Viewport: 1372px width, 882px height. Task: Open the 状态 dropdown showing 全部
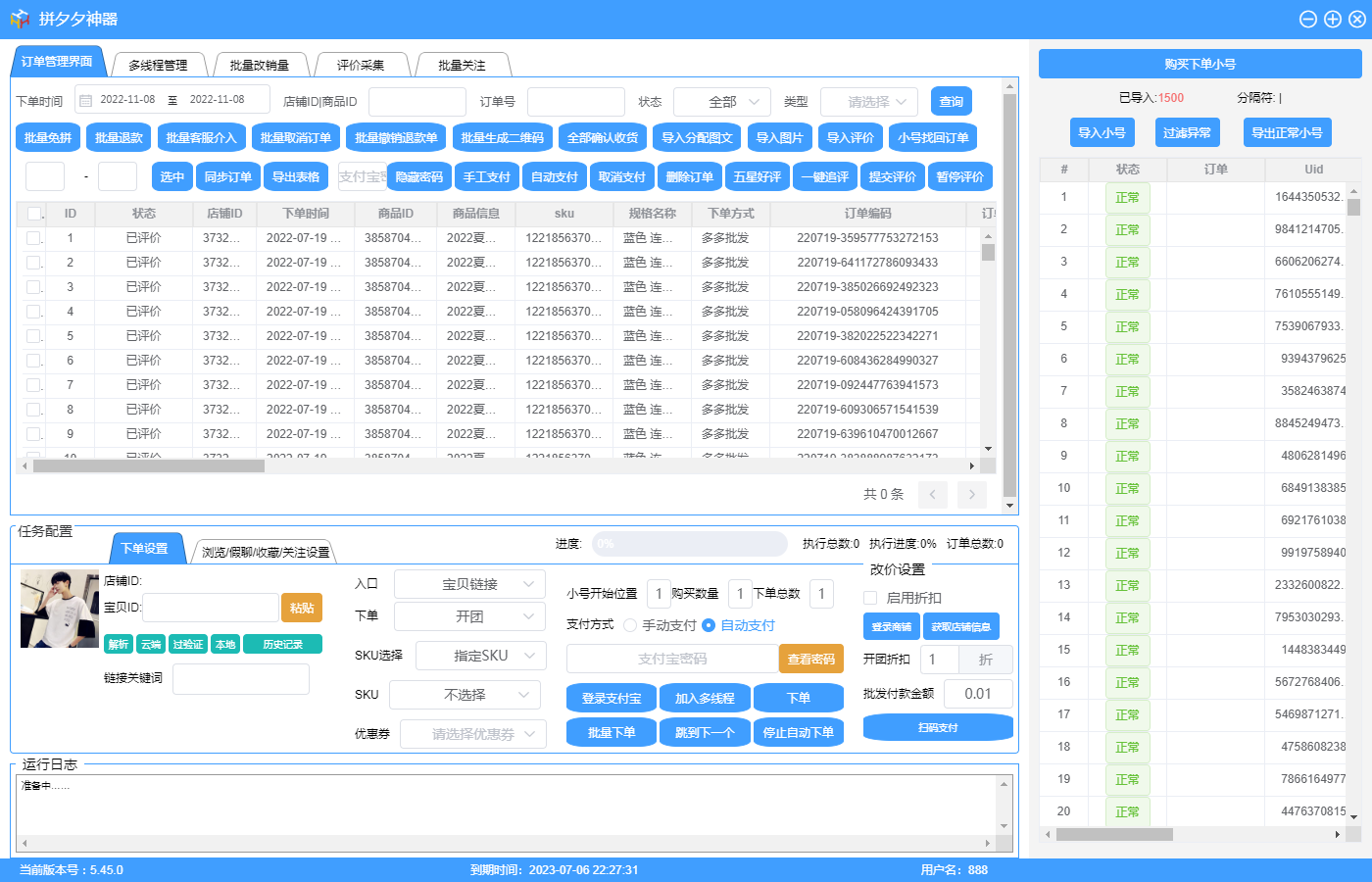(x=722, y=102)
